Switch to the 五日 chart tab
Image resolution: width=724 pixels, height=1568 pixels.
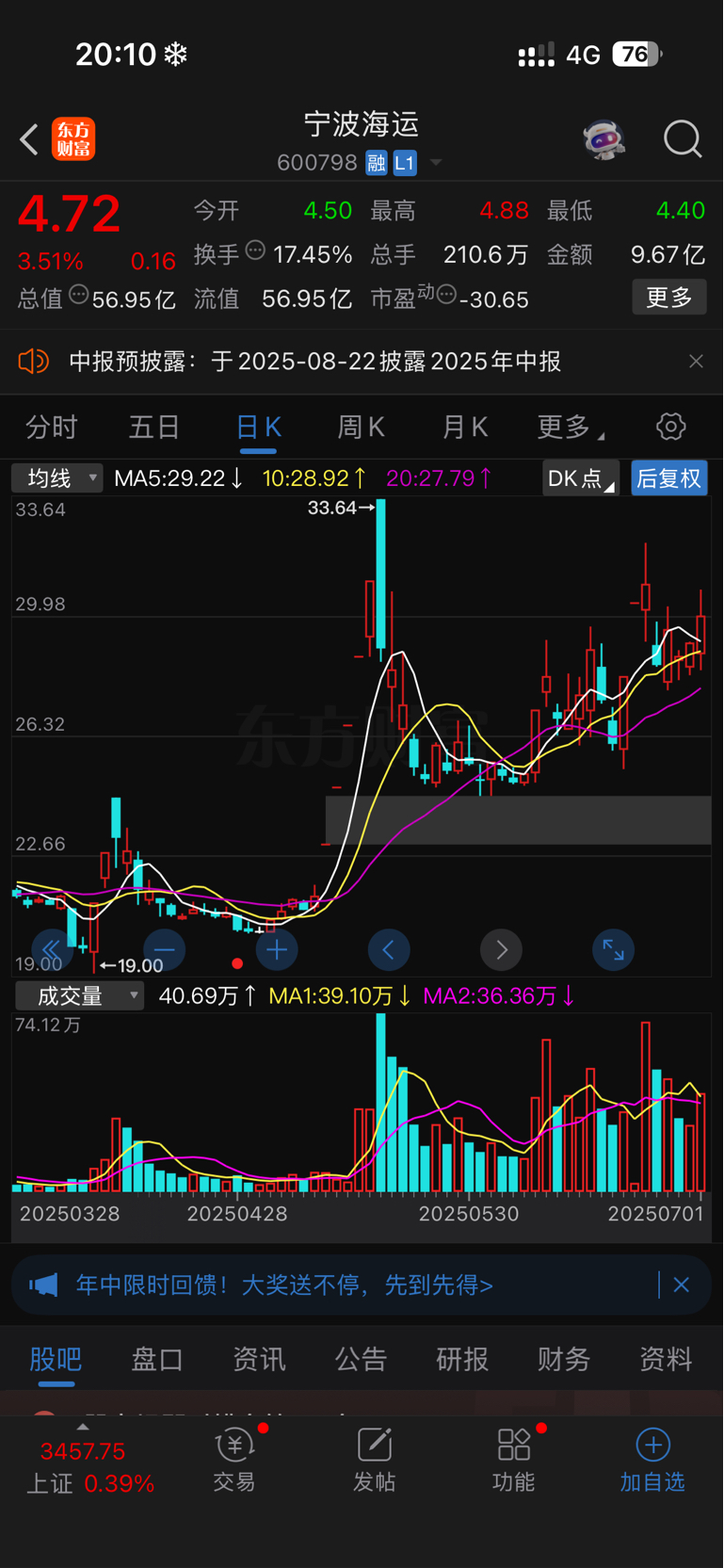pos(154,428)
